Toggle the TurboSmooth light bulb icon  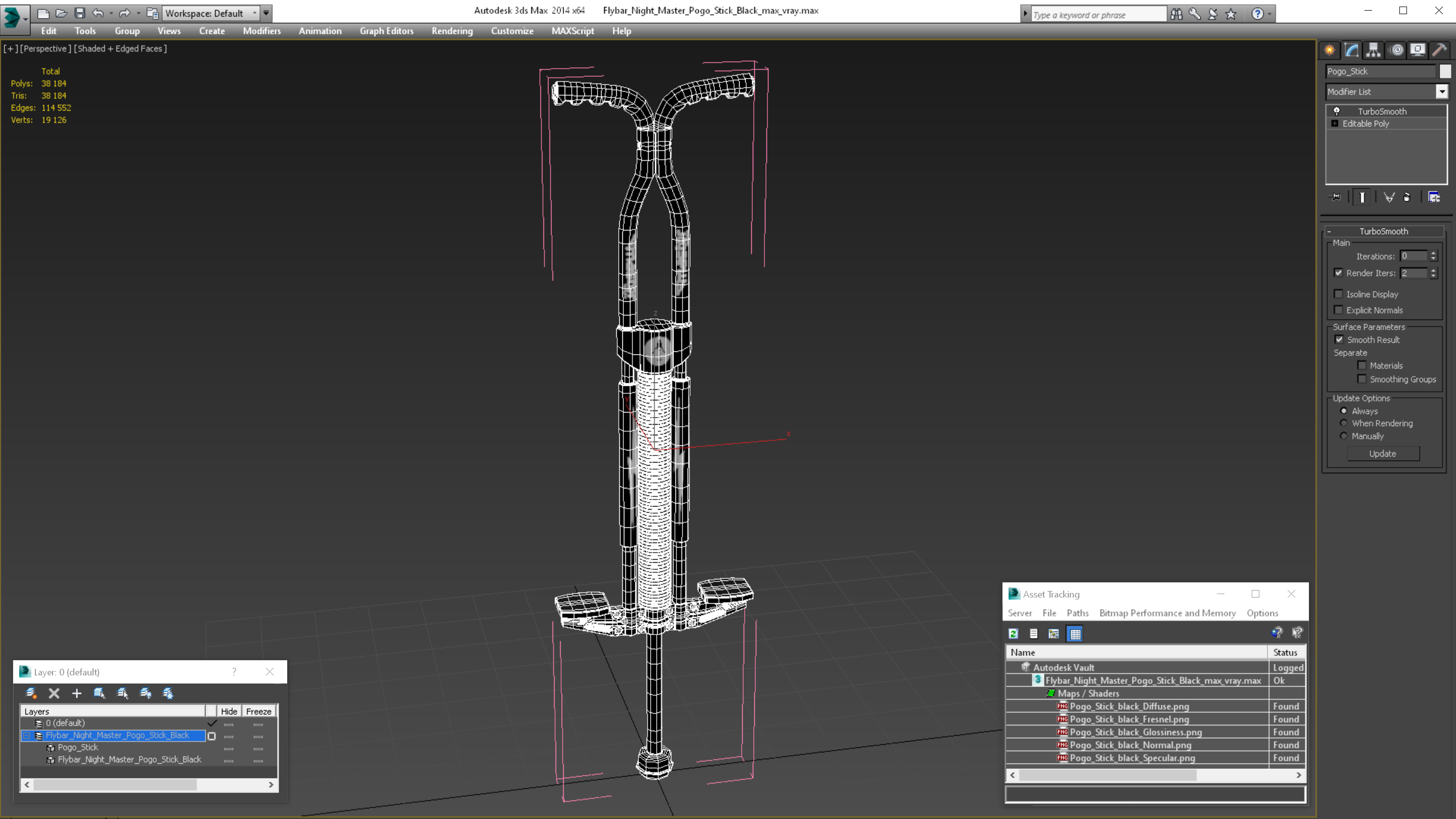(x=1337, y=111)
